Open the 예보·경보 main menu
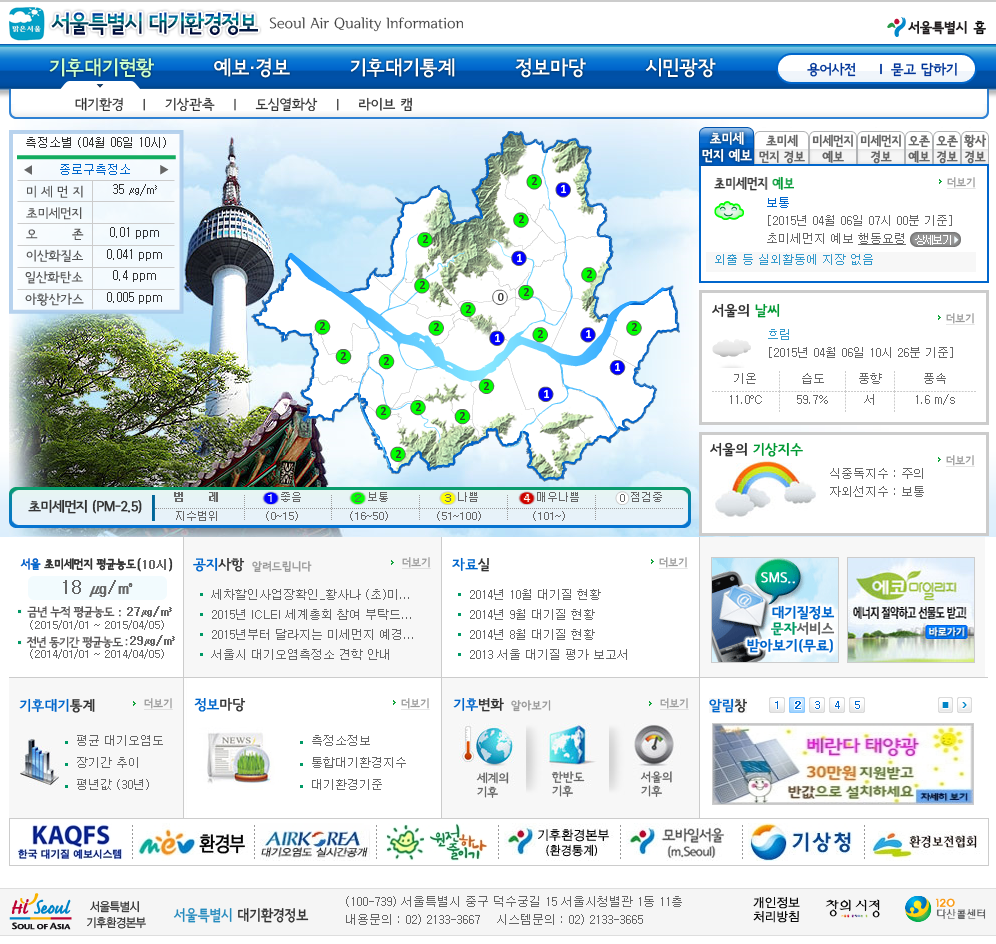This screenshot has height=944, width=996. pyautogui.click(x=252, y=68)
